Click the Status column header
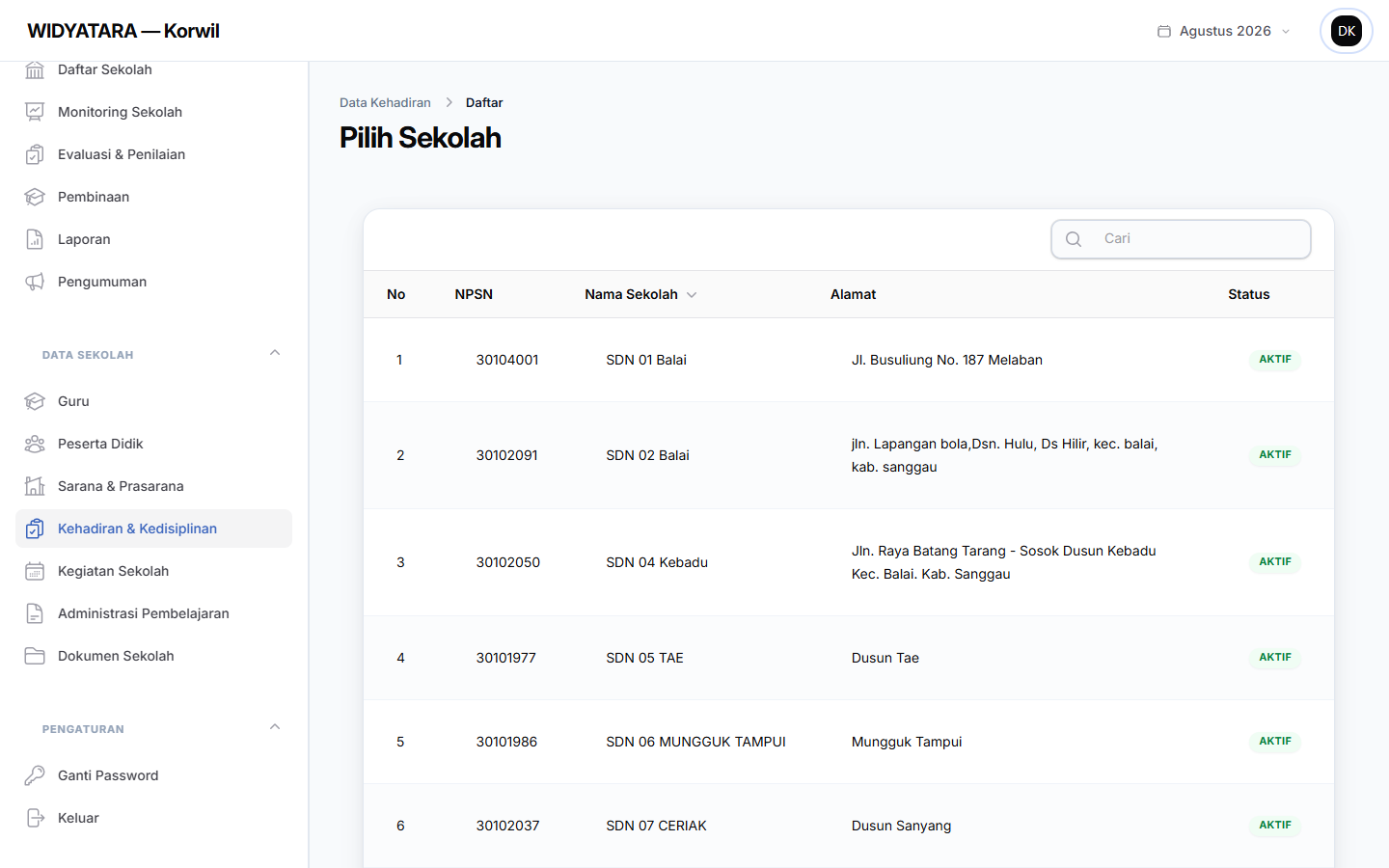This screenshot has width=1389, height=868. 1248,294
